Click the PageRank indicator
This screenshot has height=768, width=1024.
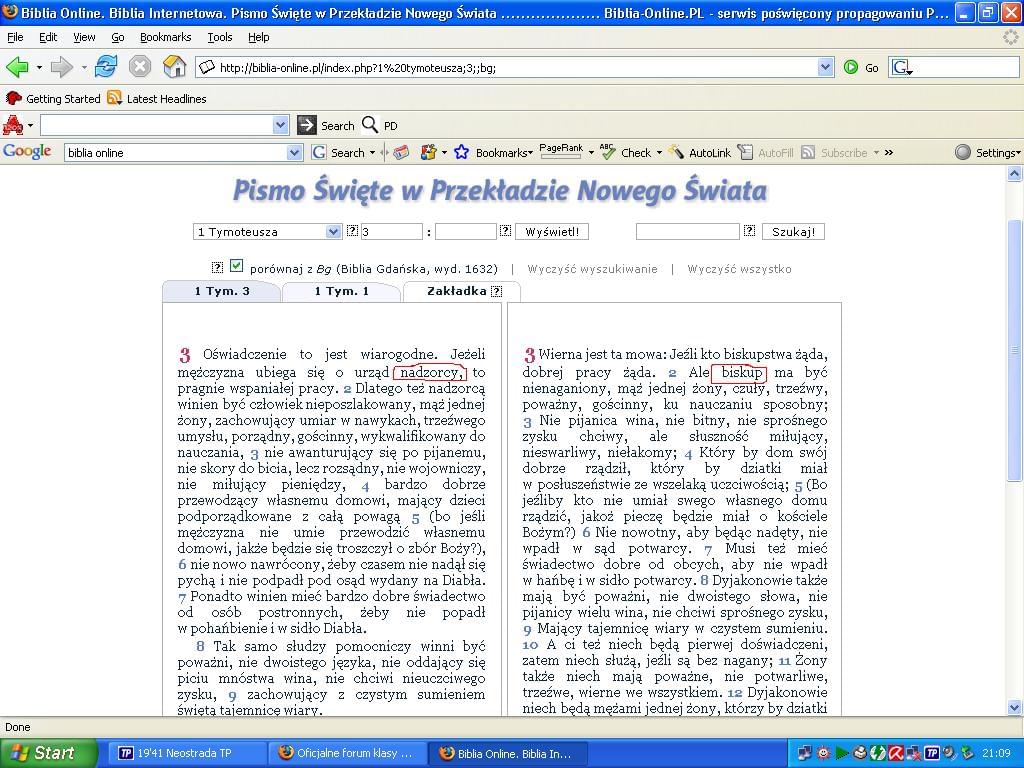561,152
